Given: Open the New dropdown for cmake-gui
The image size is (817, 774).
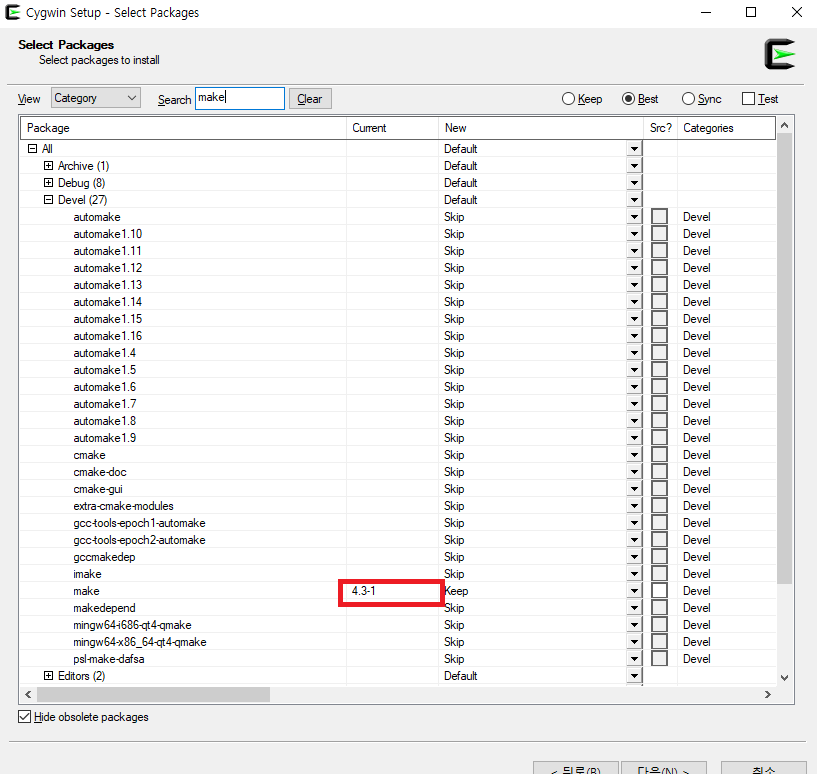Looking at the screenshot, I should click(634, 489).
